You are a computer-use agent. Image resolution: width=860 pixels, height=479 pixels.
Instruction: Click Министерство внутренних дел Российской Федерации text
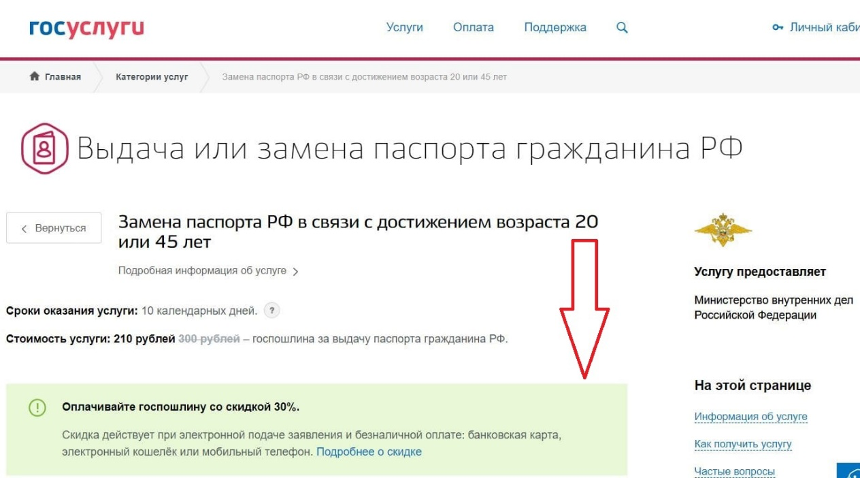click(773, 307)
